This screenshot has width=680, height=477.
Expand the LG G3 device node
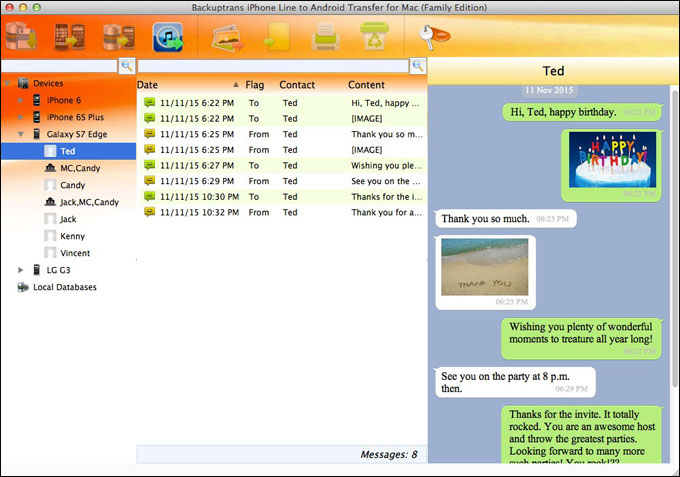(20, 270)
